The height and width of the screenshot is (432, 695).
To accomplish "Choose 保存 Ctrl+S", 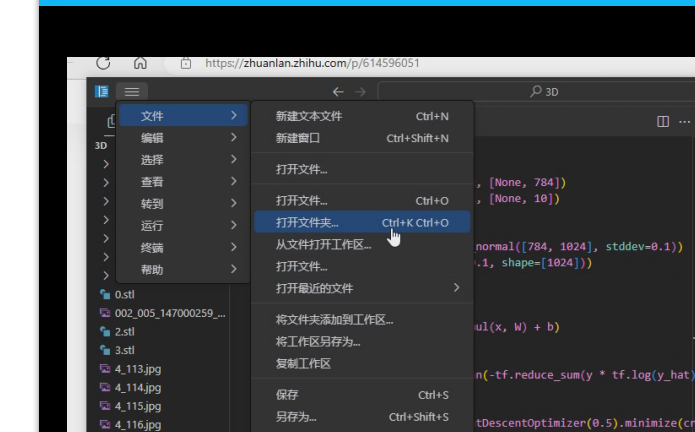I will (x=362, y=395).
